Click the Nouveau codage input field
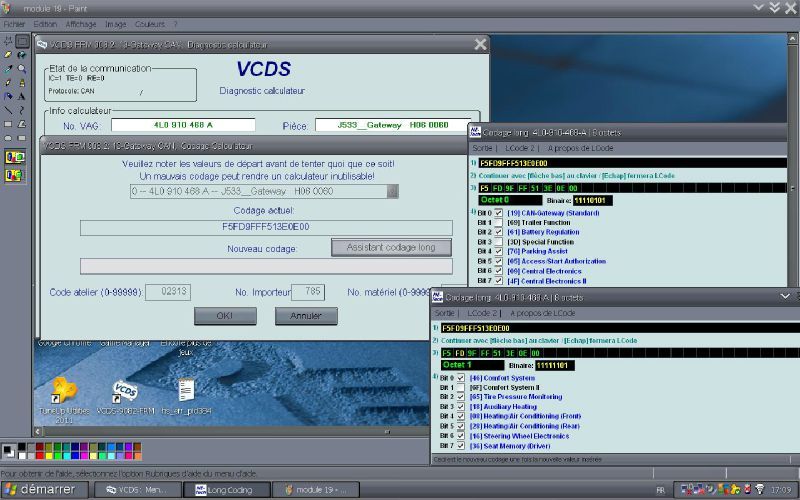Image resolution: width=800 pixels, height=500 pixels. coord(266,266)
